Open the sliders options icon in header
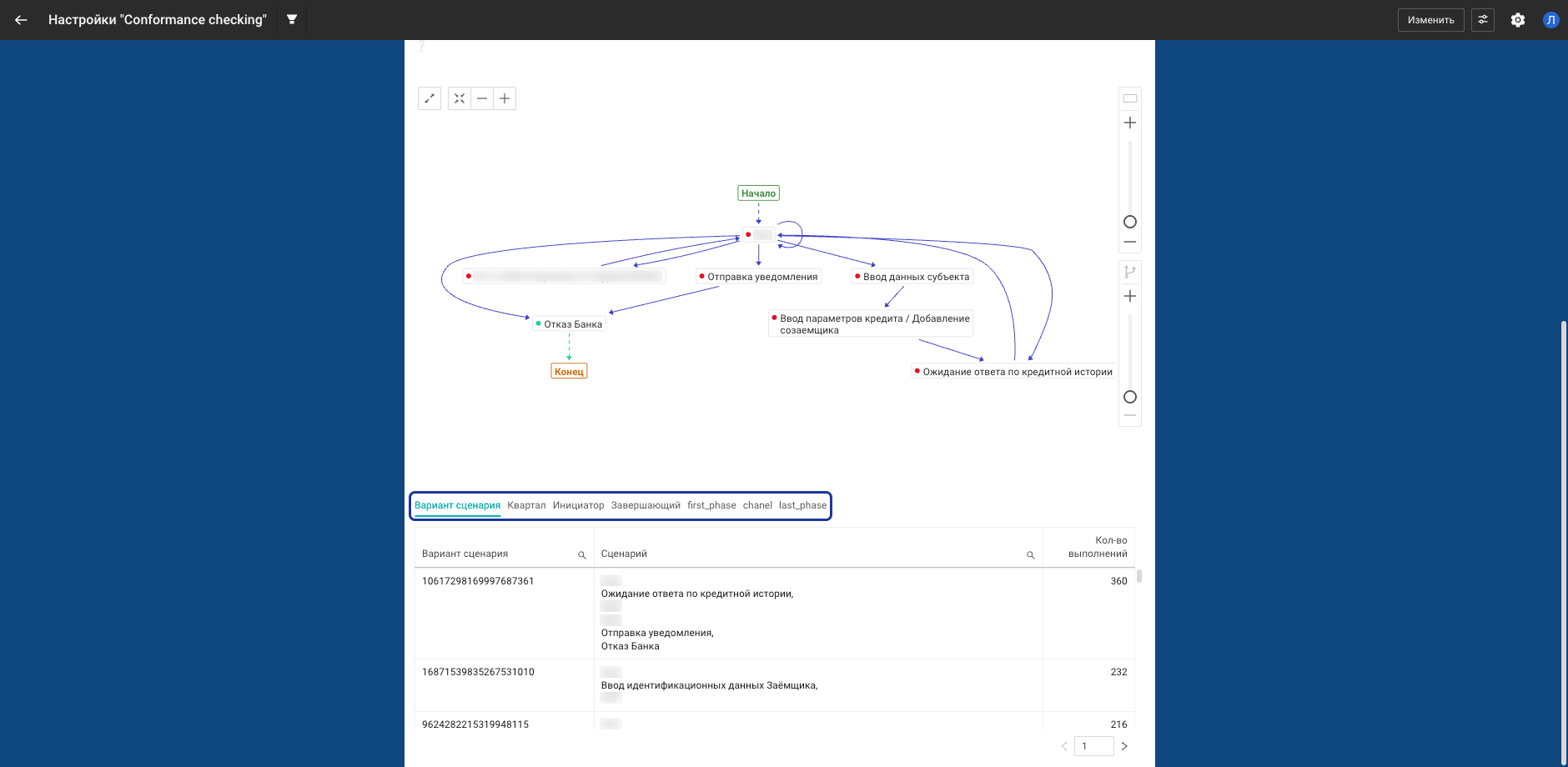Viewport: 1568px width, 767px height. point(1483,20)
